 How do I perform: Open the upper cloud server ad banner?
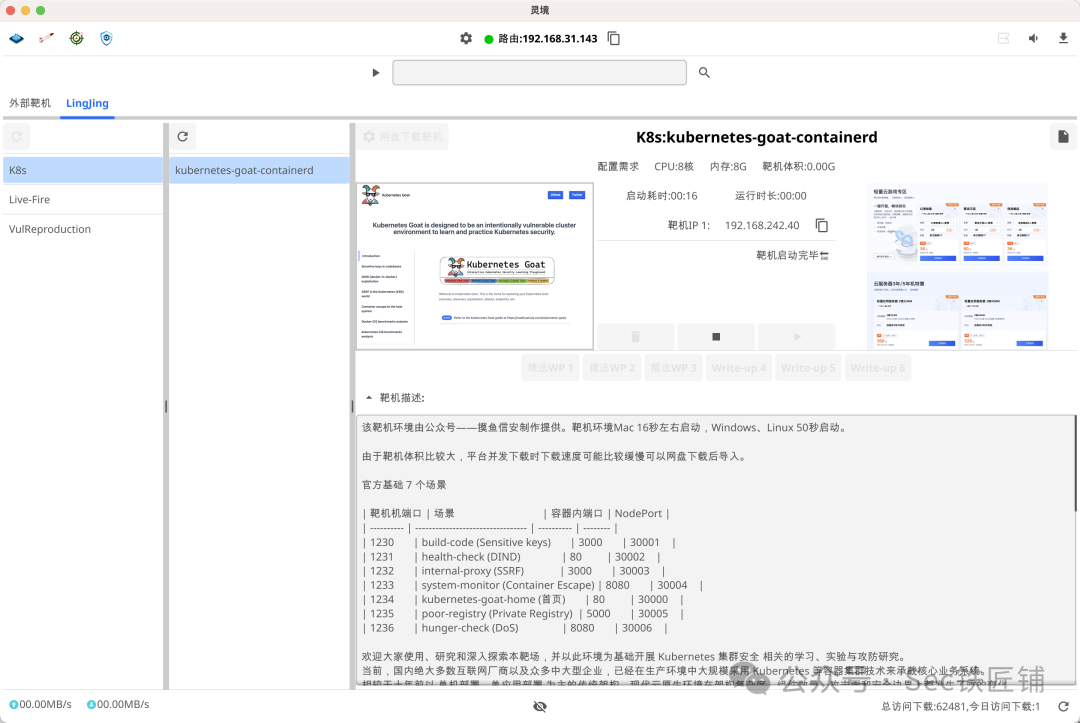958,225
